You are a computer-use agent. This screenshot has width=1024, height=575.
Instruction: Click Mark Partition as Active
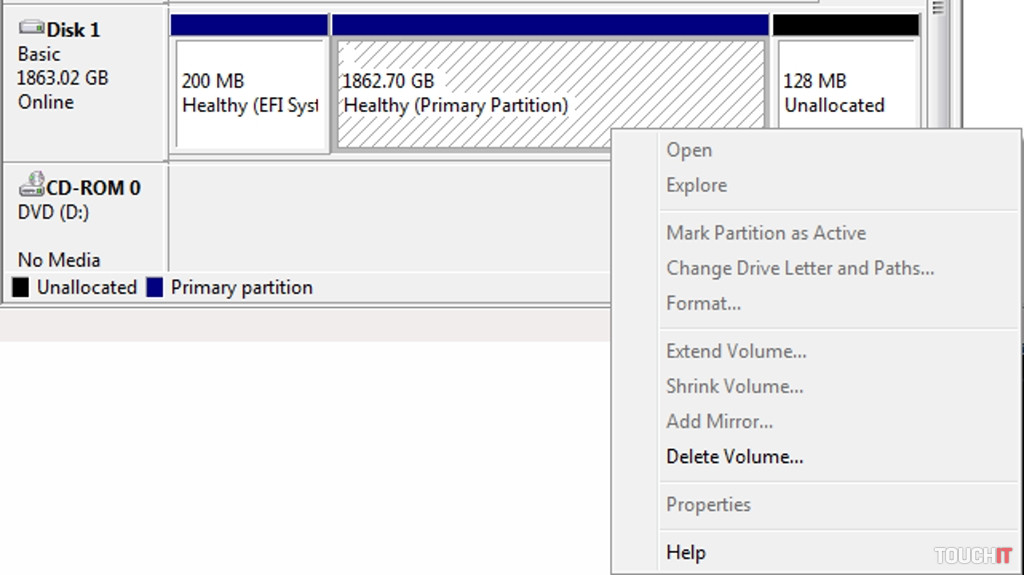point(766,233)
